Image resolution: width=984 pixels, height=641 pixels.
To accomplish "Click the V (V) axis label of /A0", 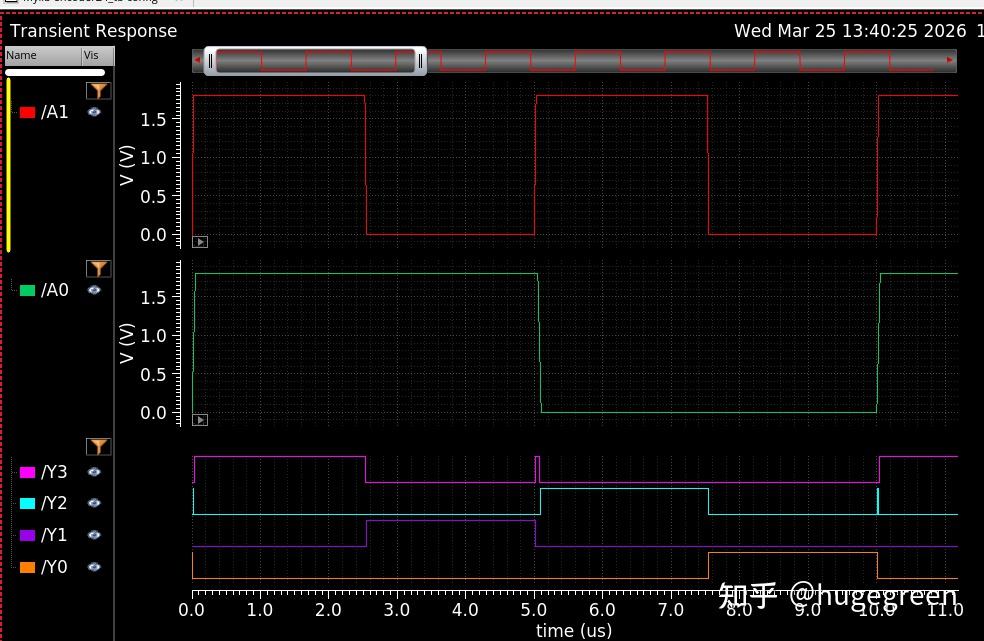I will [127, 343].
